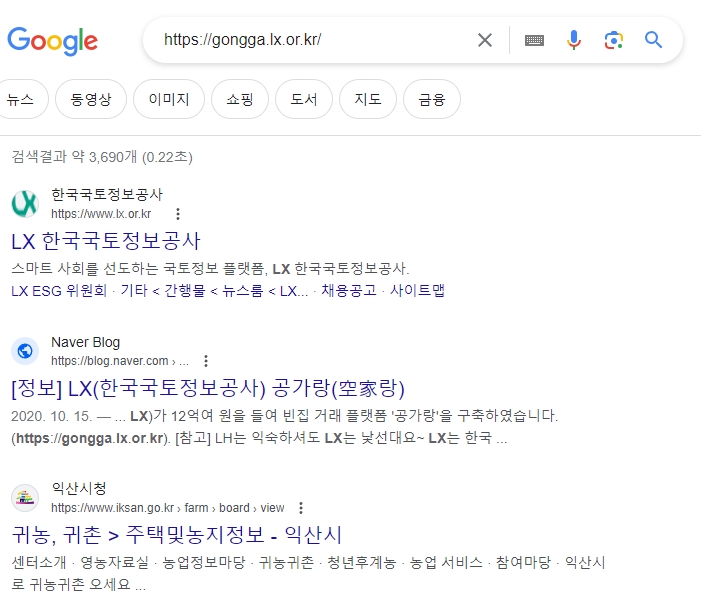Start voice search with microphone icon
This screenshot has width=701, height=613.
coord(574,40)
